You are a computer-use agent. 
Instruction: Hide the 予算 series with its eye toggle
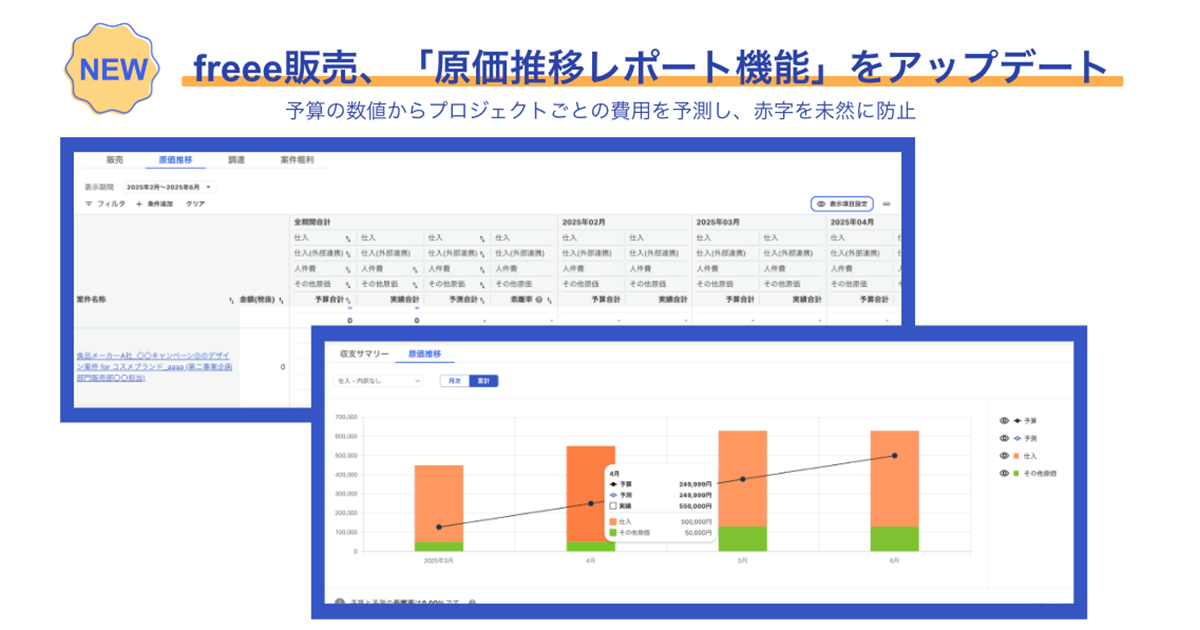(1003, 421)
